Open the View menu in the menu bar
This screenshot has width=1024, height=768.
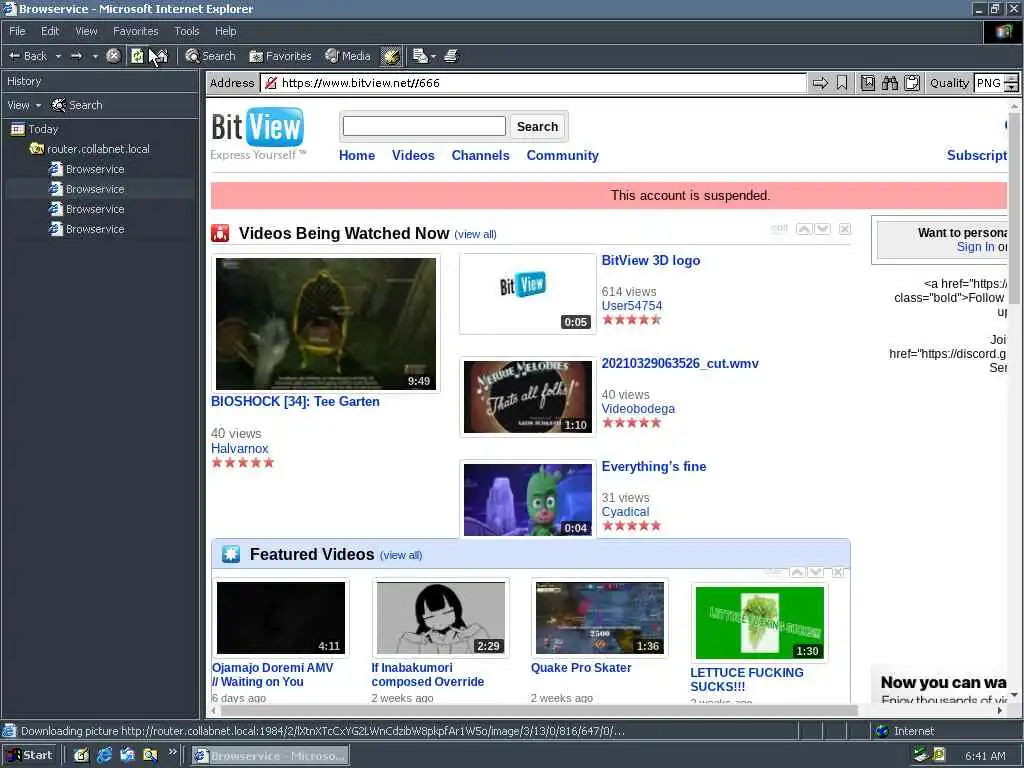click(86, 31)
